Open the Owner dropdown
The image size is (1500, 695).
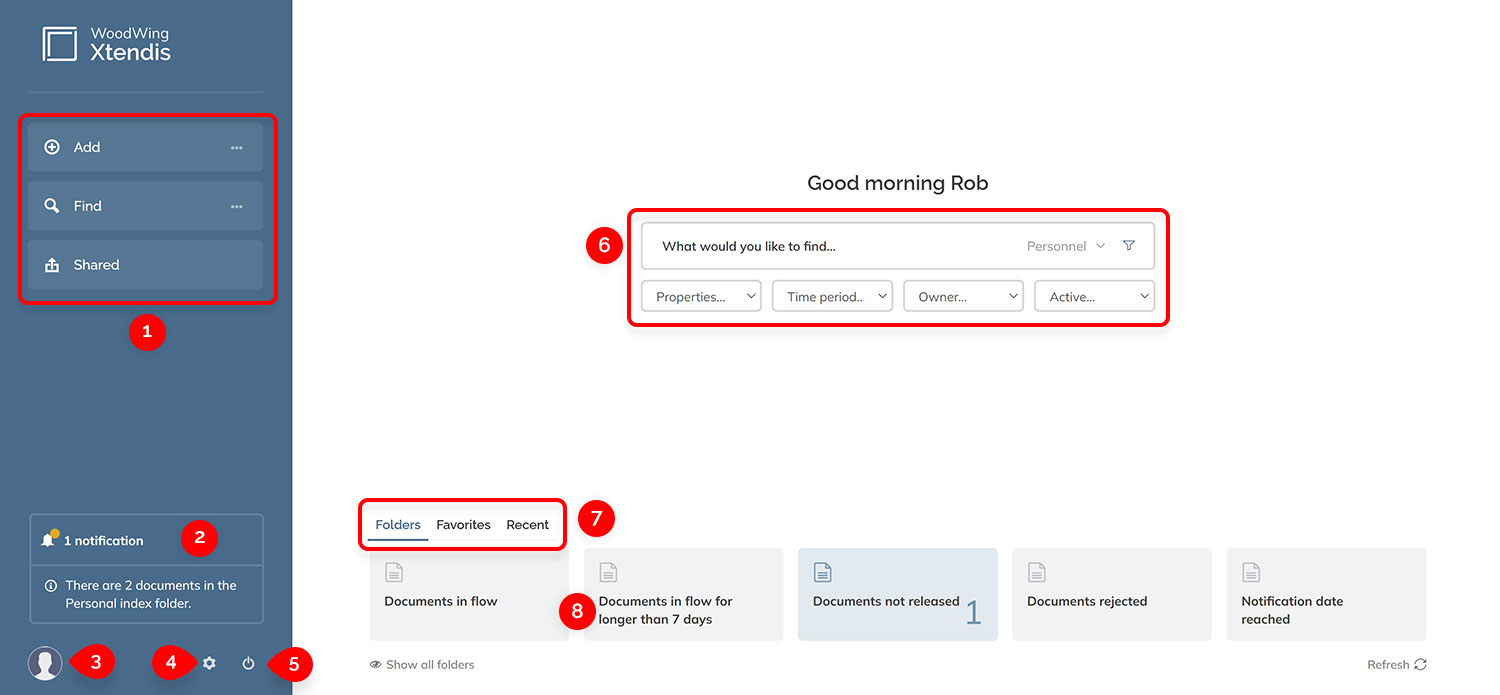point(963,296)
